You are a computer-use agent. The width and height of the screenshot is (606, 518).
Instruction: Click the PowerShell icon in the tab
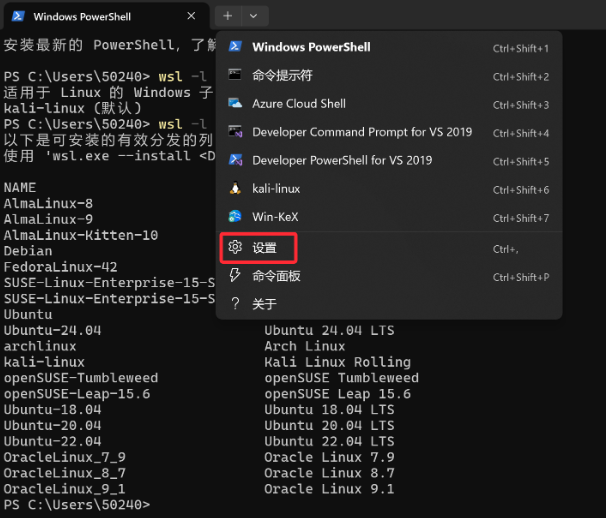coord(18,16)
